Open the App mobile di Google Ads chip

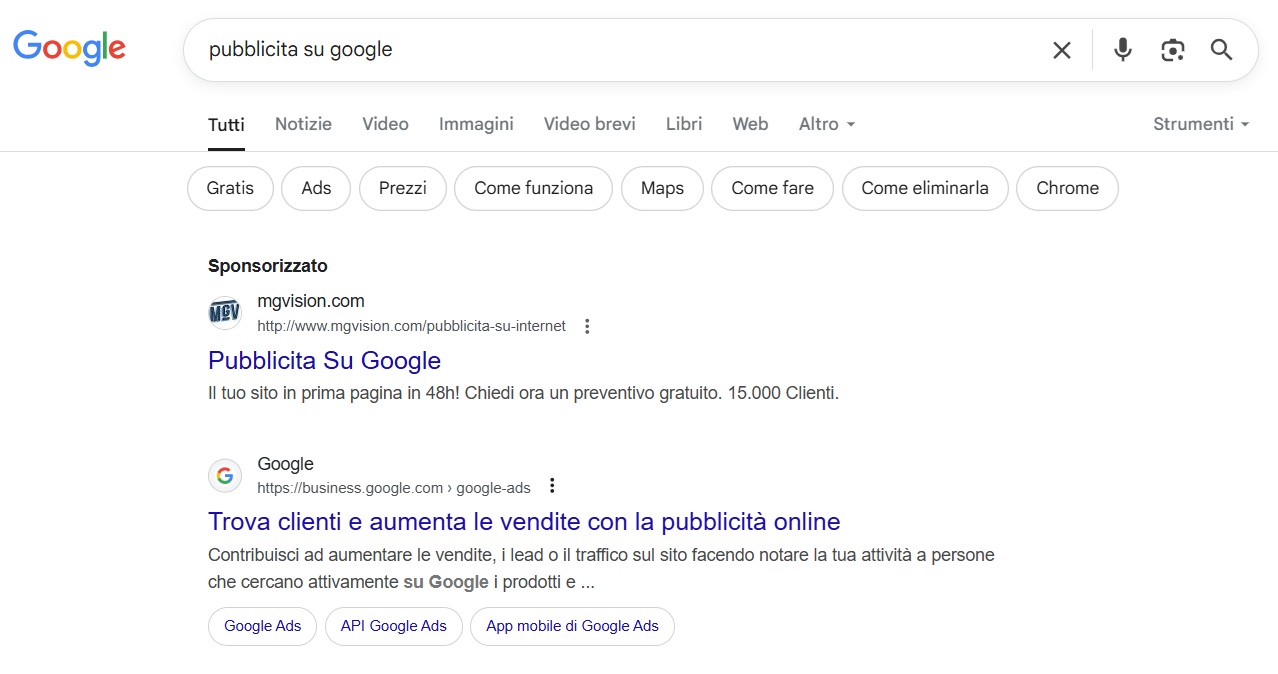point(572,626)
